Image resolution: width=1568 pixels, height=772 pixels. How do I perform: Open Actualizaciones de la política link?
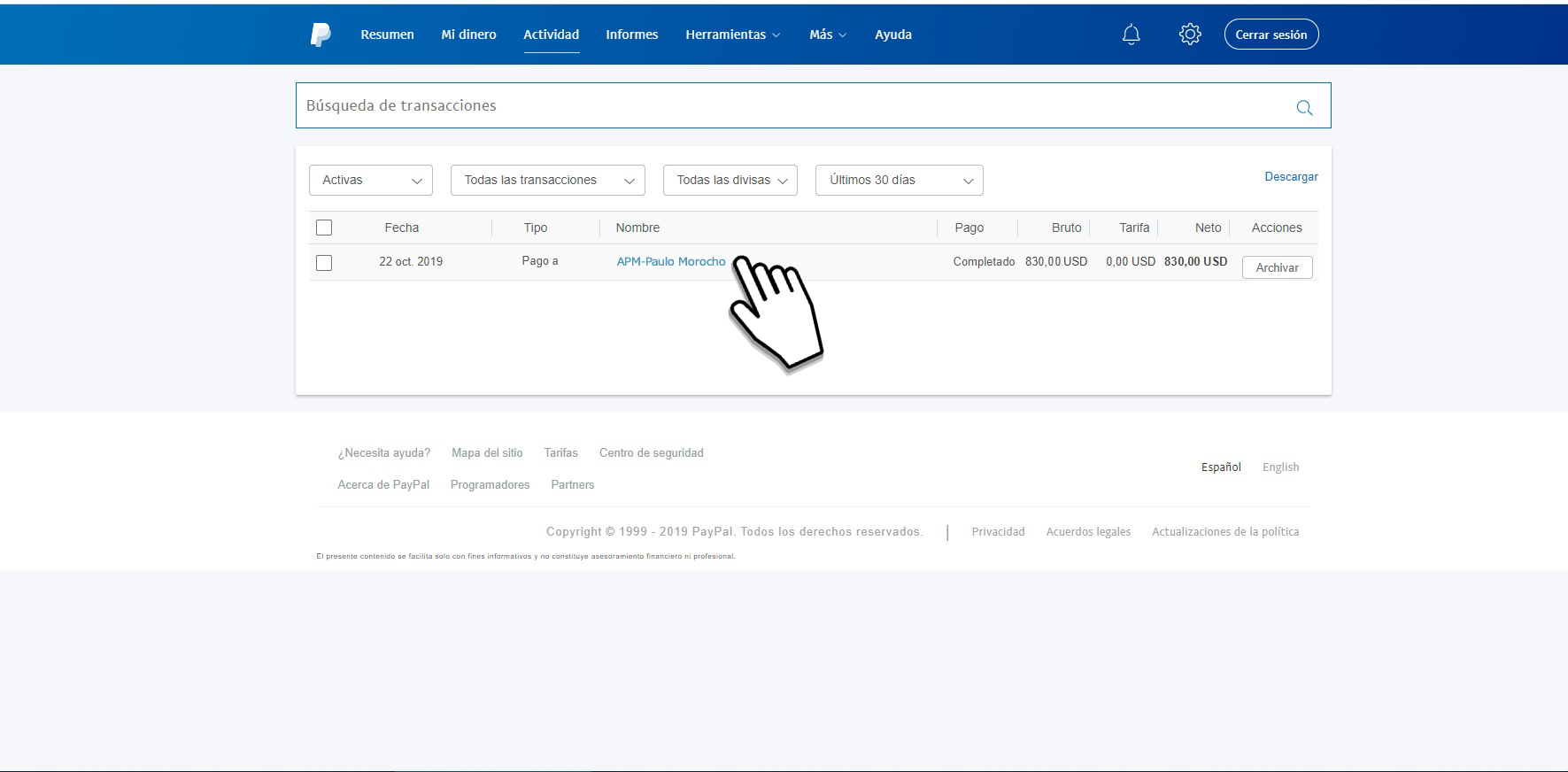point(1225,531)
